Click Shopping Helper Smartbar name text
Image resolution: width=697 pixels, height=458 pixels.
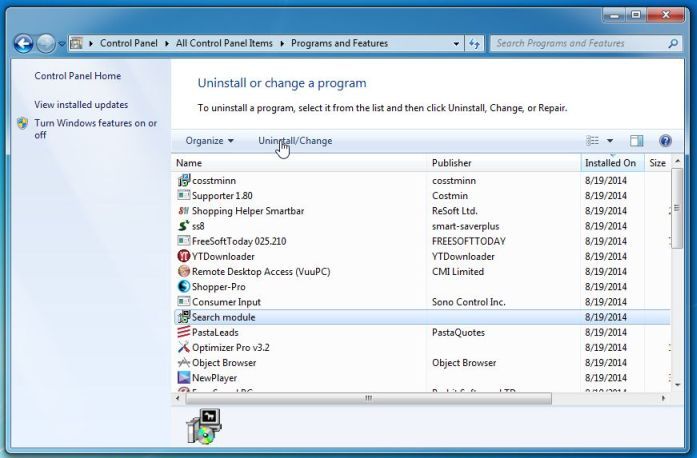point(248,211)
